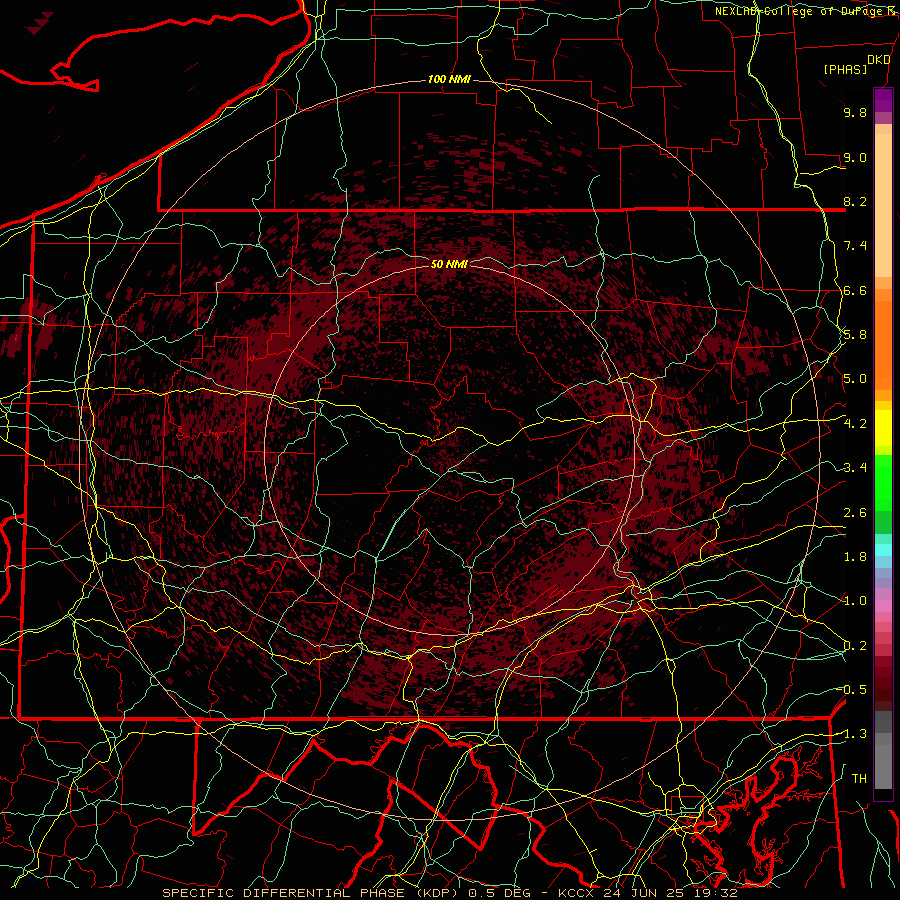
Task: Click the "1.8" scale value
Action: [x=855, y=557]
